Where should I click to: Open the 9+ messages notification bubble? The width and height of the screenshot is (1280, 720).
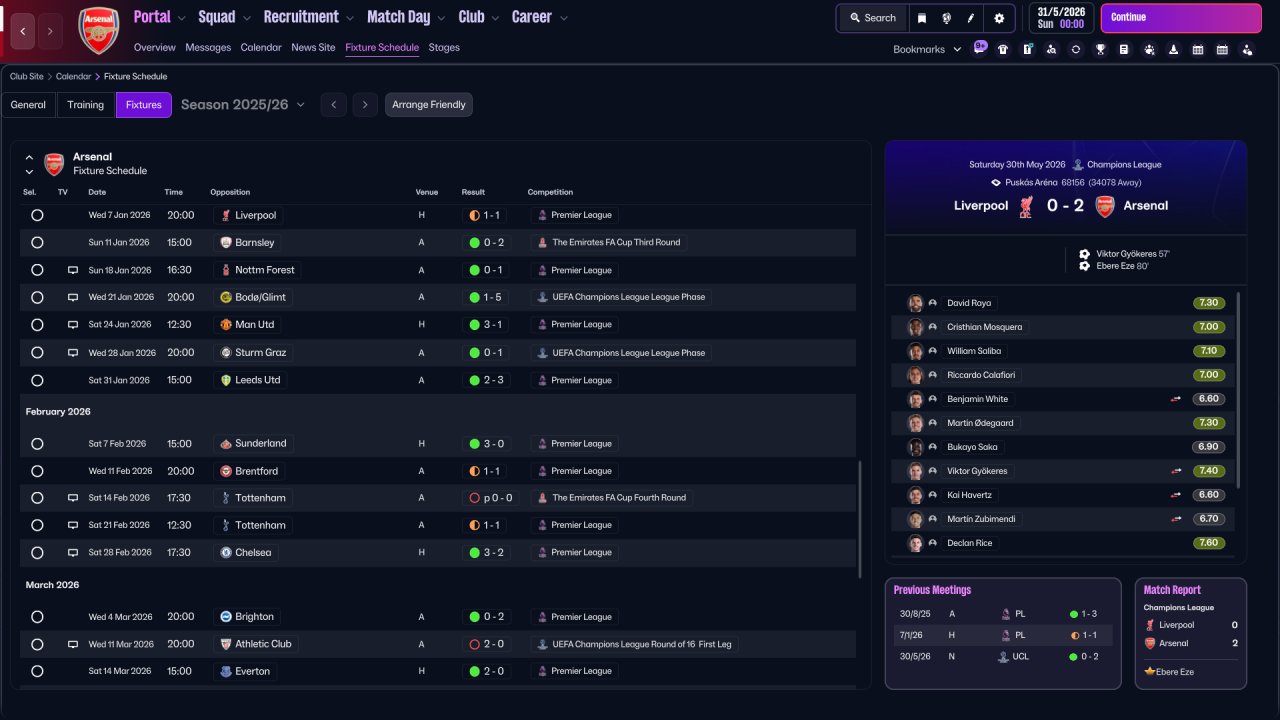tap(980, 46)
